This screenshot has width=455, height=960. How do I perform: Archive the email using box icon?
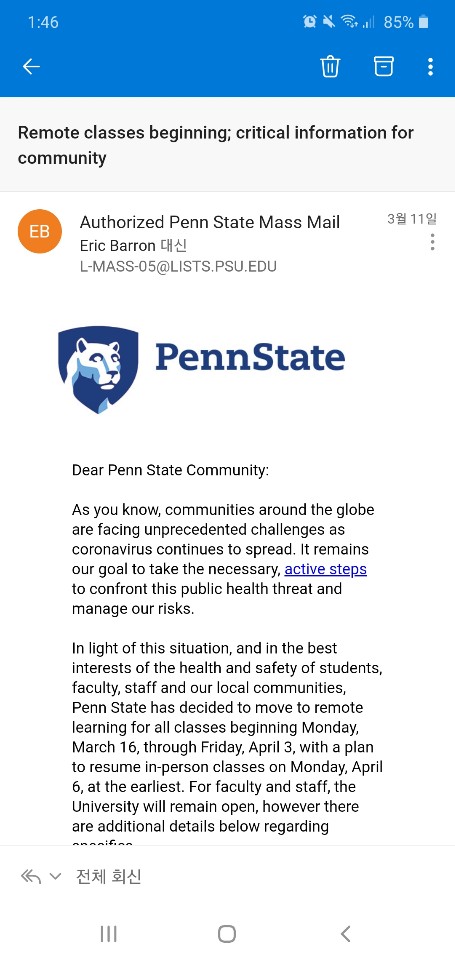(383, 66)
